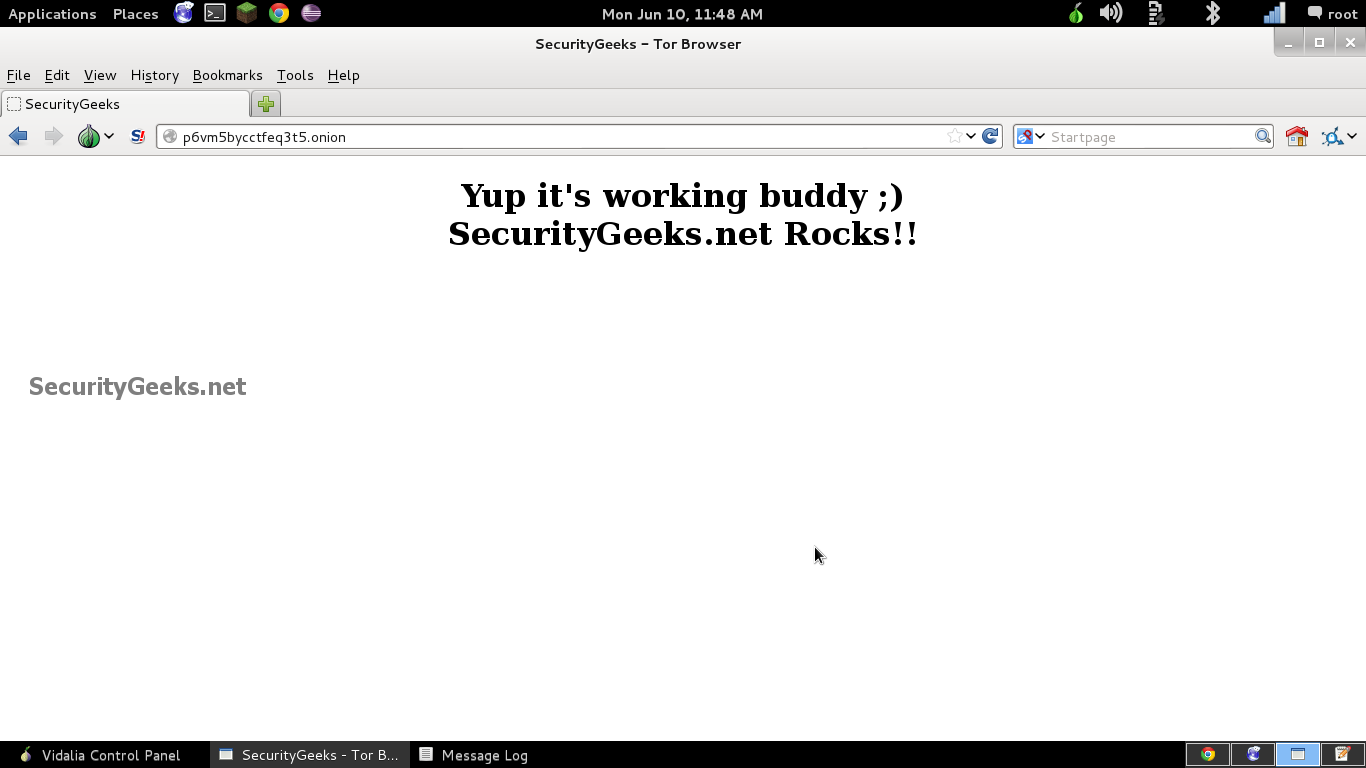Expand the Torbutton dropdown arrow

109,136
